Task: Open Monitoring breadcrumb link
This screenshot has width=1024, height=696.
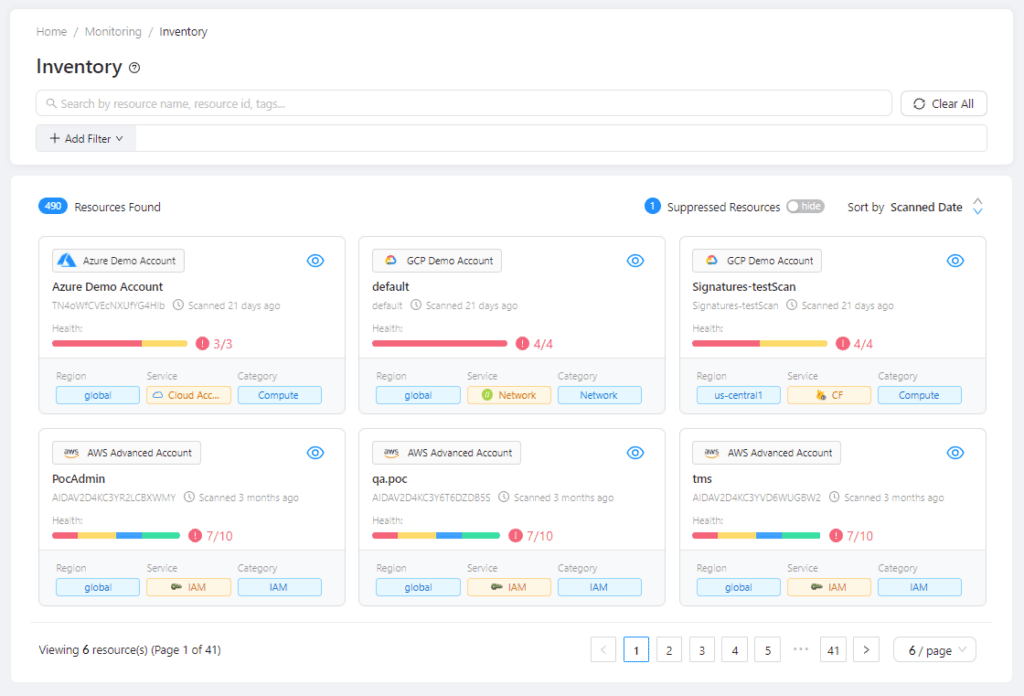Action: (113, 31)
